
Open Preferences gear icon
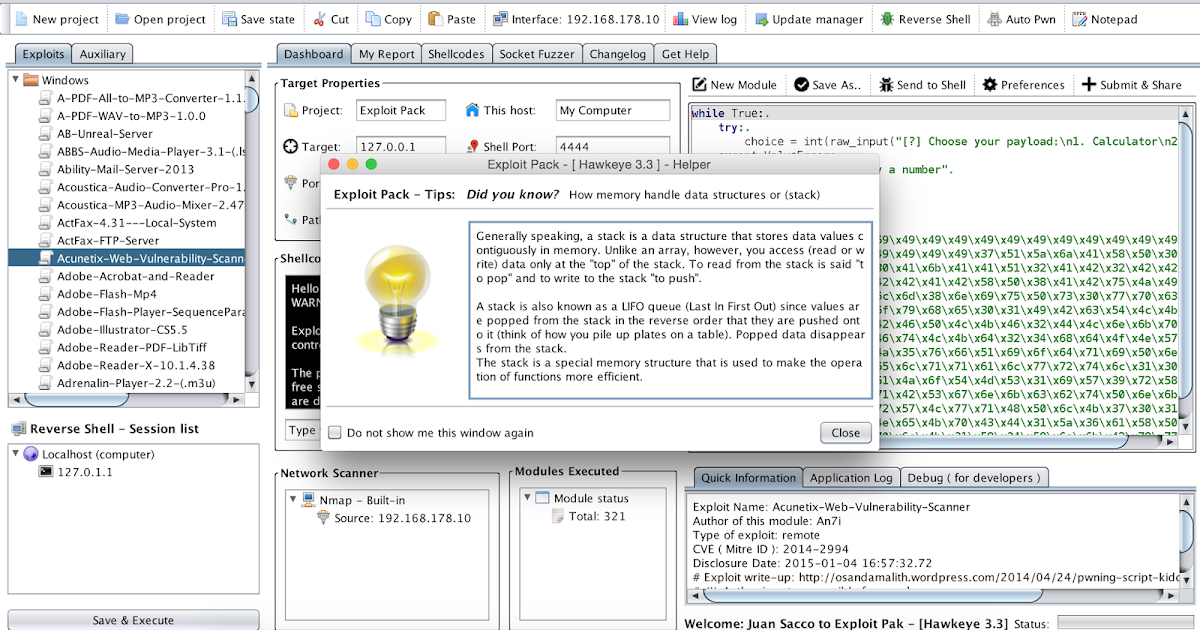tap(989, 85)
